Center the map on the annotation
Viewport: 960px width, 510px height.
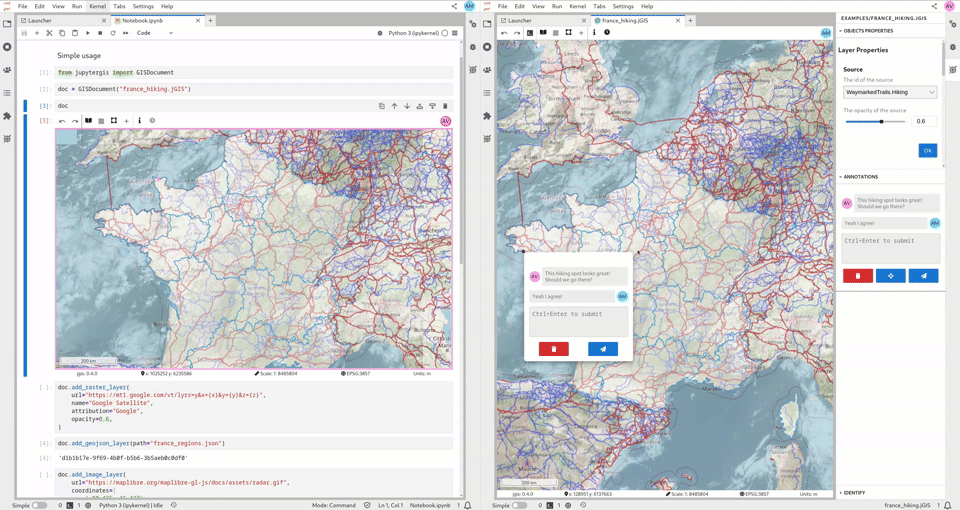(890, 276)
